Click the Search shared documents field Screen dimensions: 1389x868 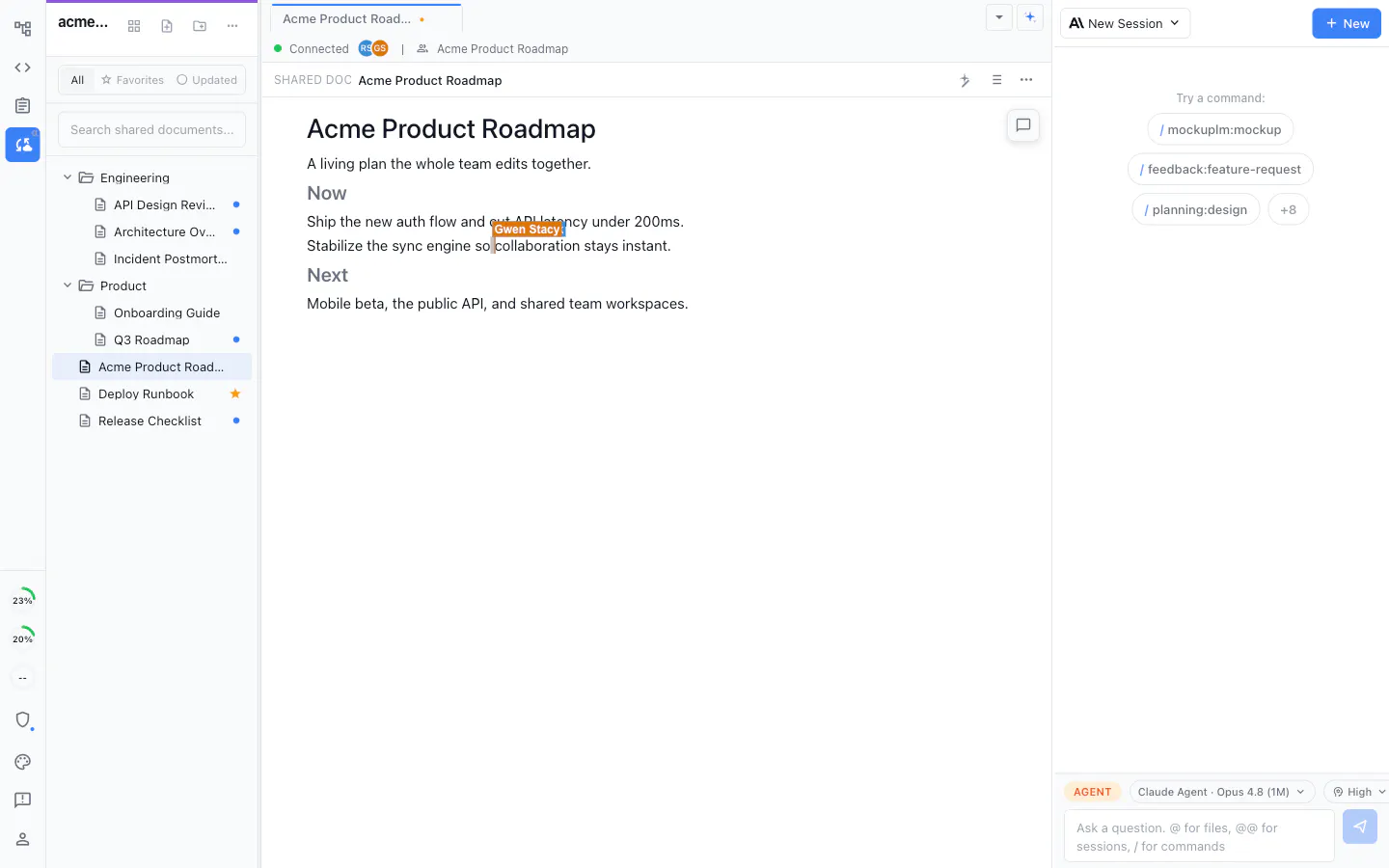[x=151, y=129]
